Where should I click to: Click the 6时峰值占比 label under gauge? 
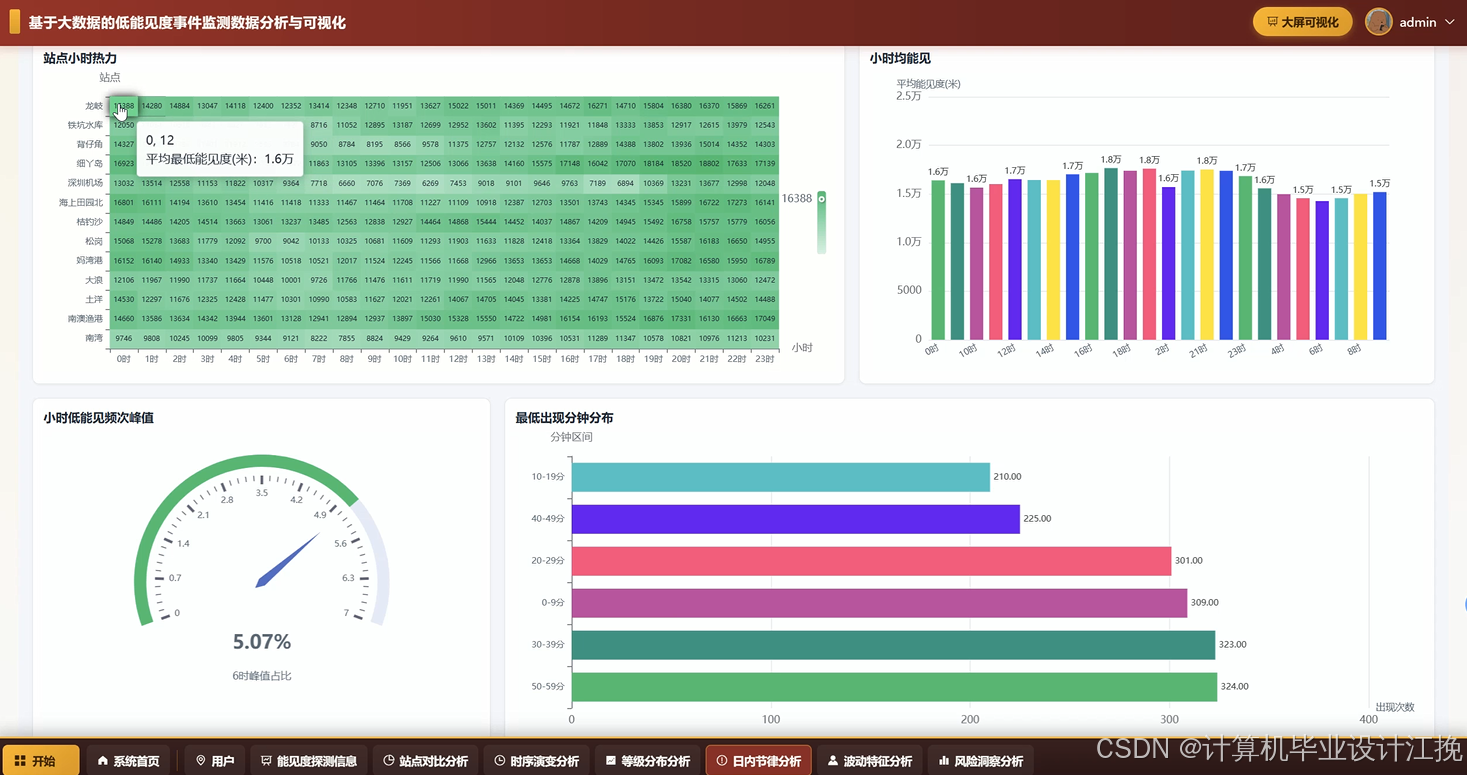[262, 676]
